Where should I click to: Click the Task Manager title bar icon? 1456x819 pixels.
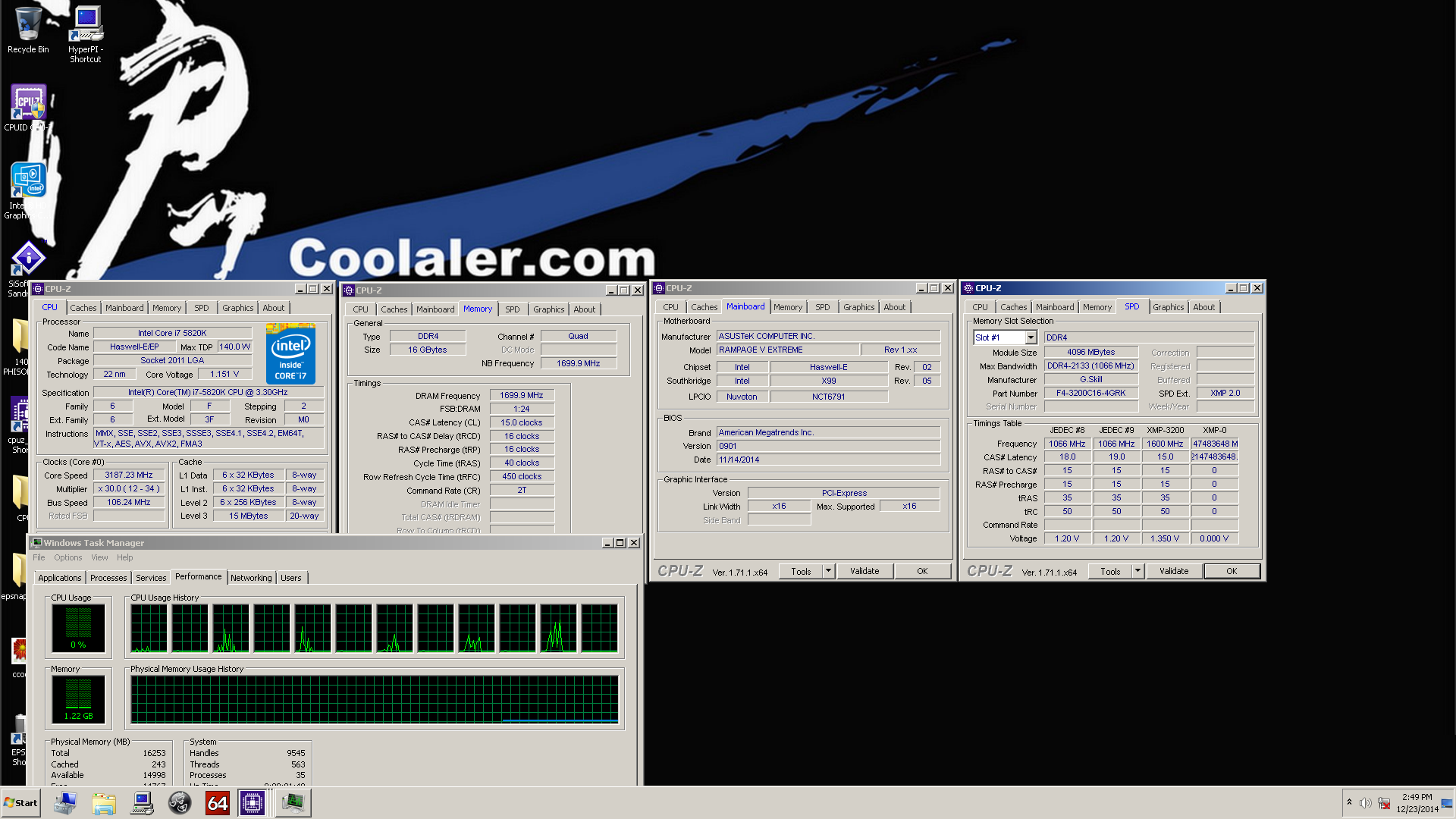36,543
